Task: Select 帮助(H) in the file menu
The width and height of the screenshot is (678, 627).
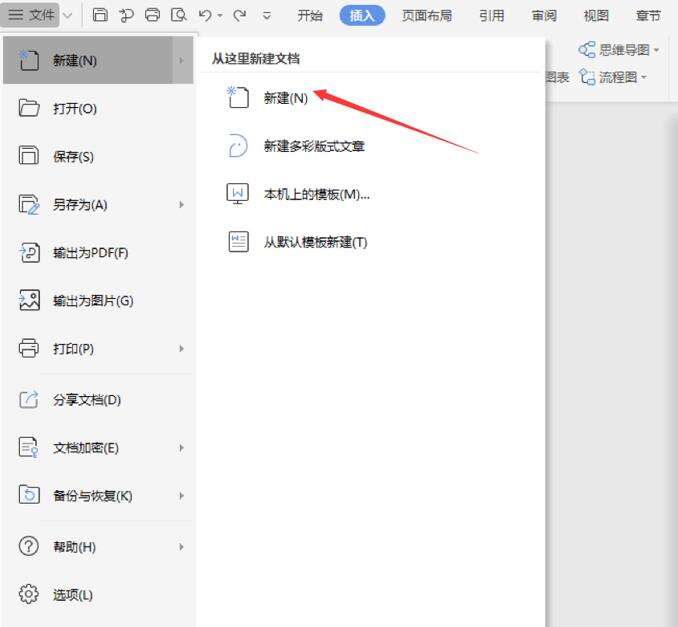Action: [x=98, y=547]
